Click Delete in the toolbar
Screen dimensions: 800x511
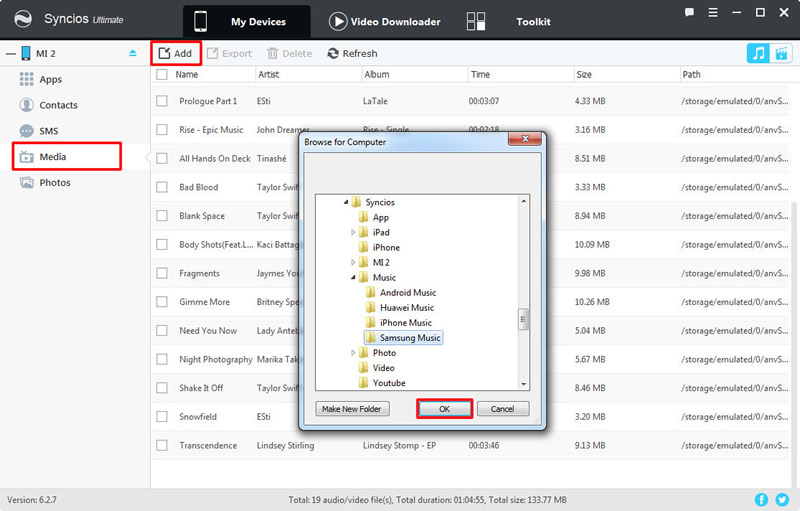[289, 53]
